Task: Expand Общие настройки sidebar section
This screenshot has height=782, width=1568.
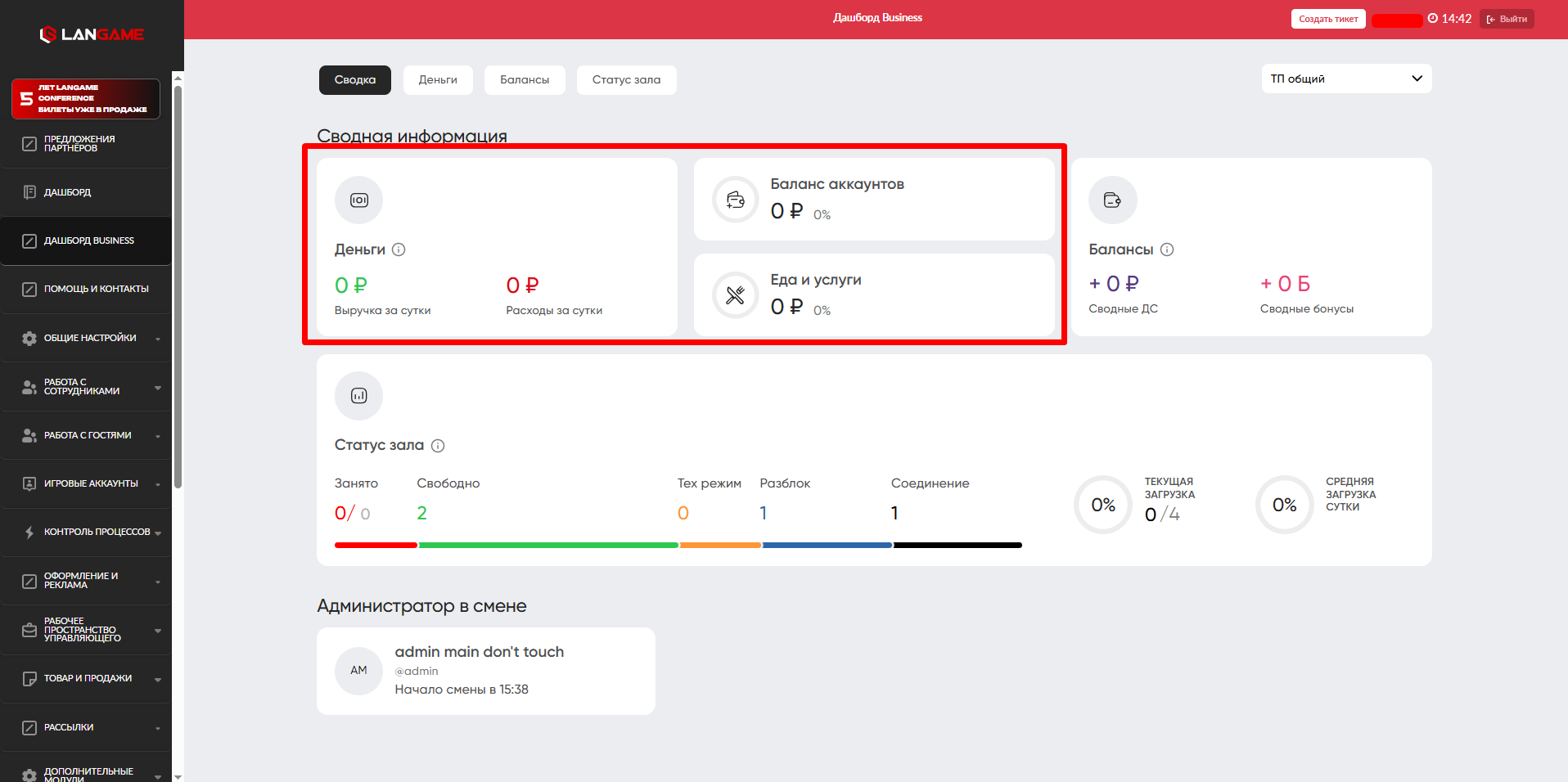Action: click(x=90, y=338)
